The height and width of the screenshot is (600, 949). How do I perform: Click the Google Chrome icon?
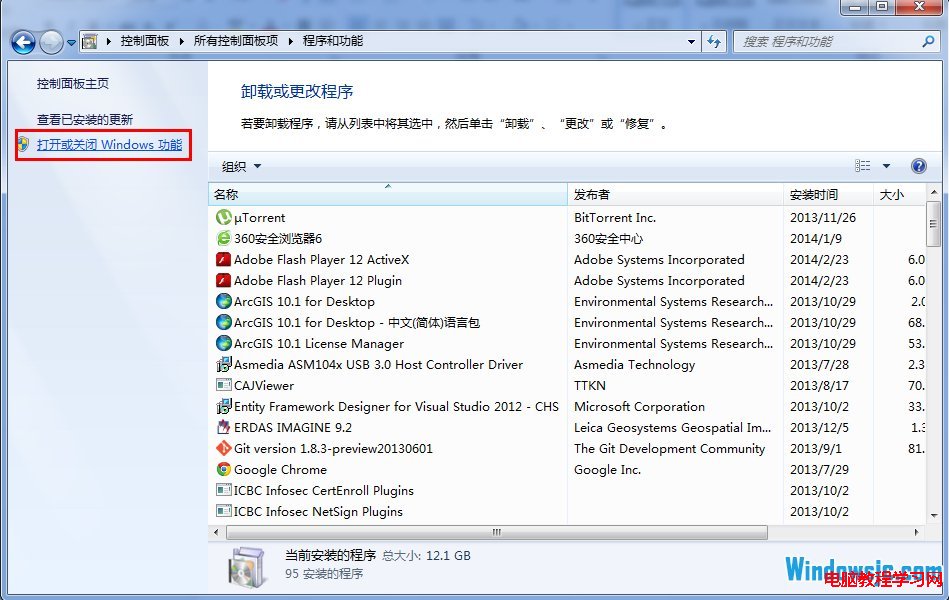click(223, 469)
